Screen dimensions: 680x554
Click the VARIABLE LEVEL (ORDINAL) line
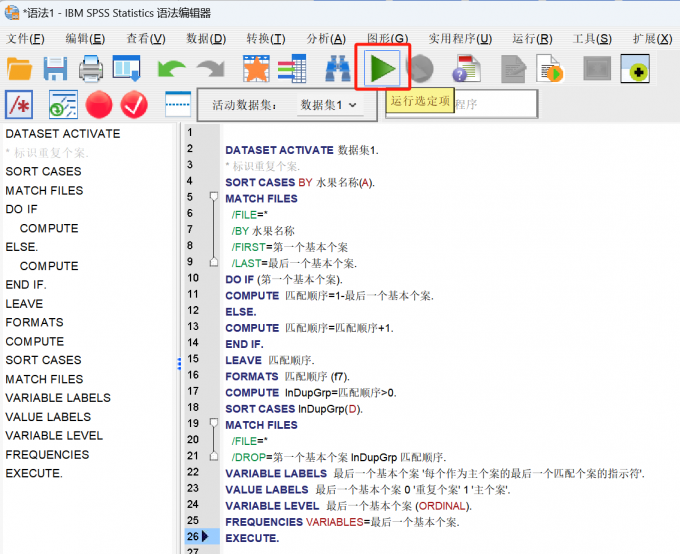348,506
